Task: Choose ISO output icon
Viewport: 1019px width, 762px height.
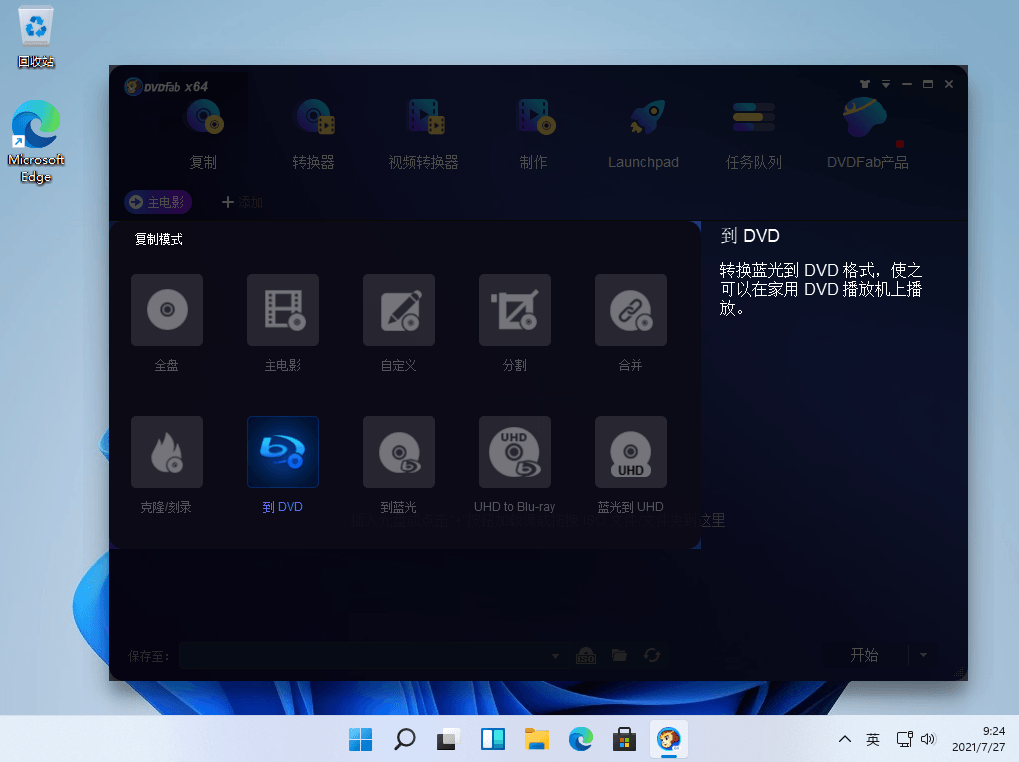Action: (586, 655)
